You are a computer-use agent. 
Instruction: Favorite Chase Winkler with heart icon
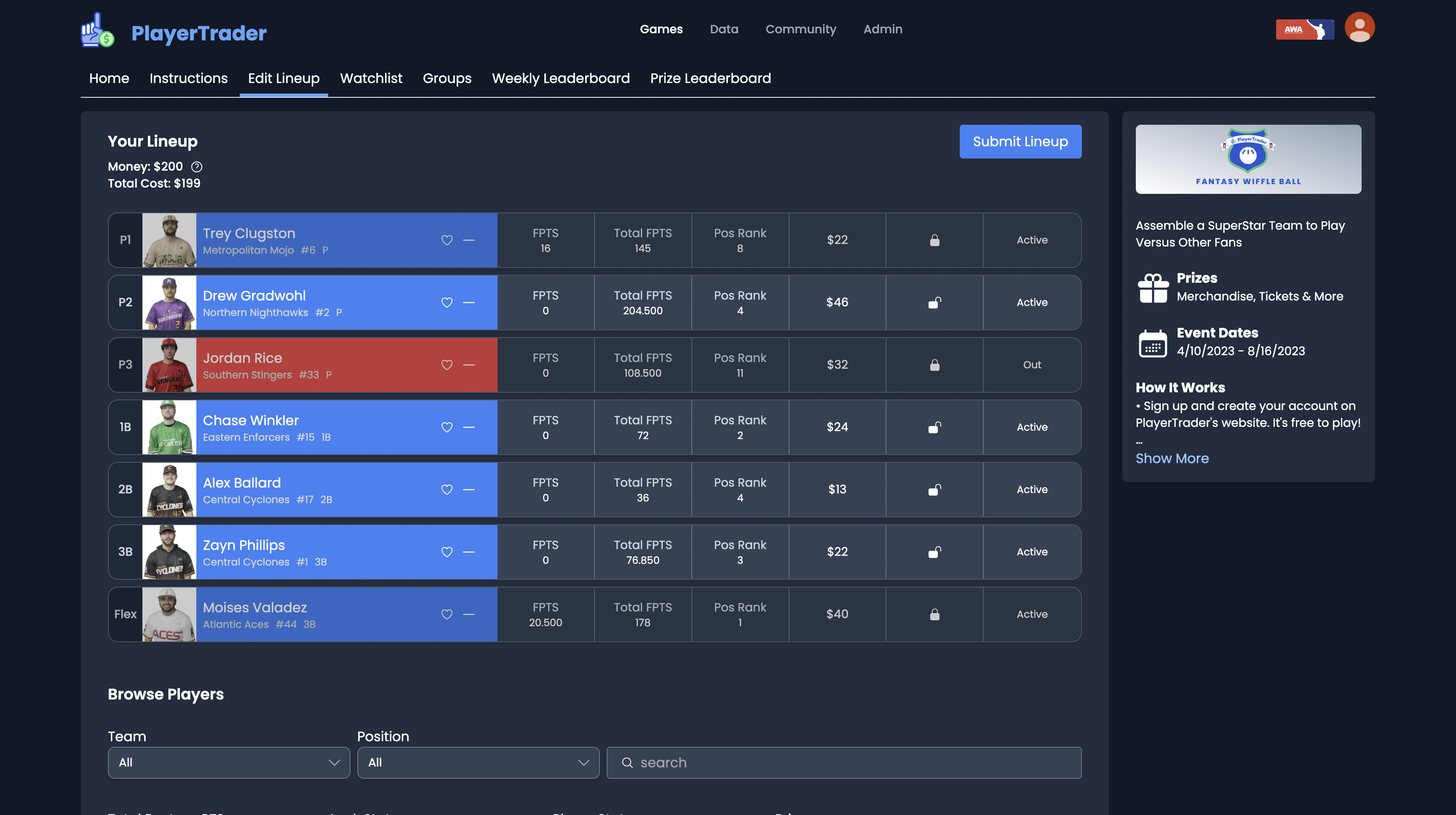(447, 427)
